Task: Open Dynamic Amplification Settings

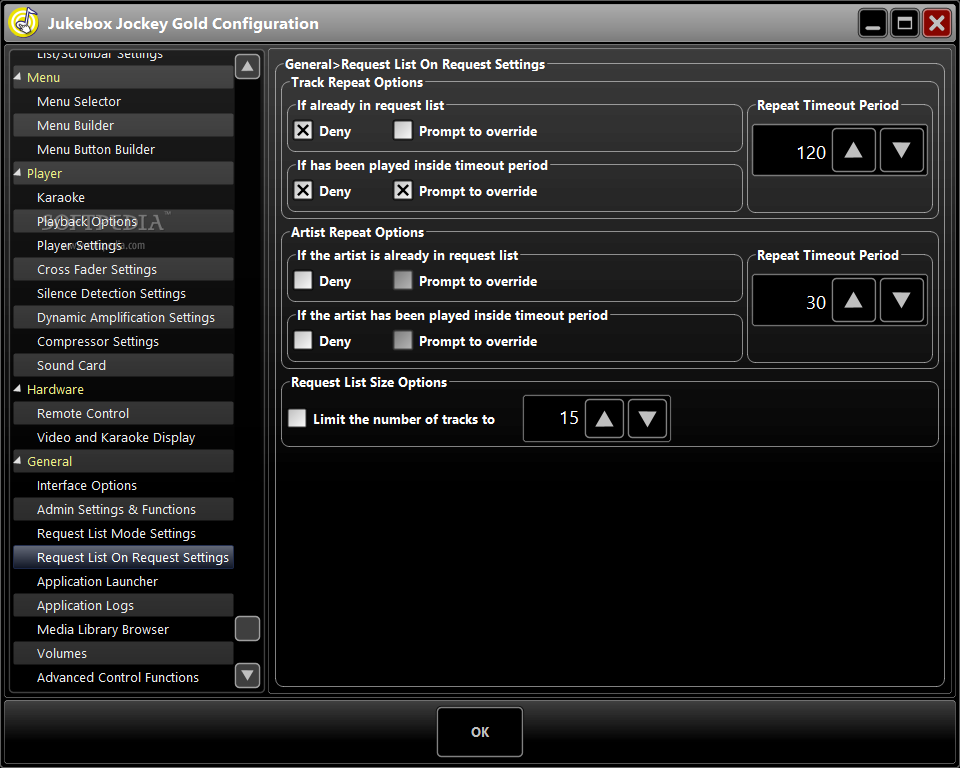Action: coord(123,317)
